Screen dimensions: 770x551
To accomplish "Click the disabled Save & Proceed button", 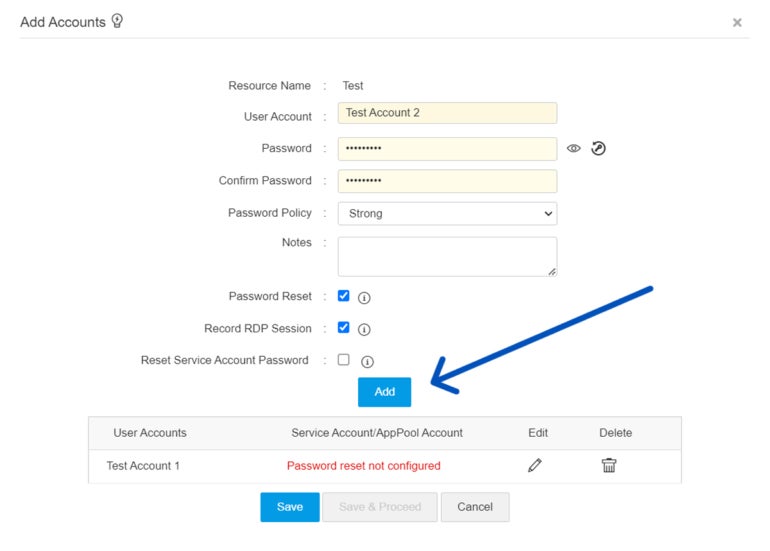I will (380, 507).
